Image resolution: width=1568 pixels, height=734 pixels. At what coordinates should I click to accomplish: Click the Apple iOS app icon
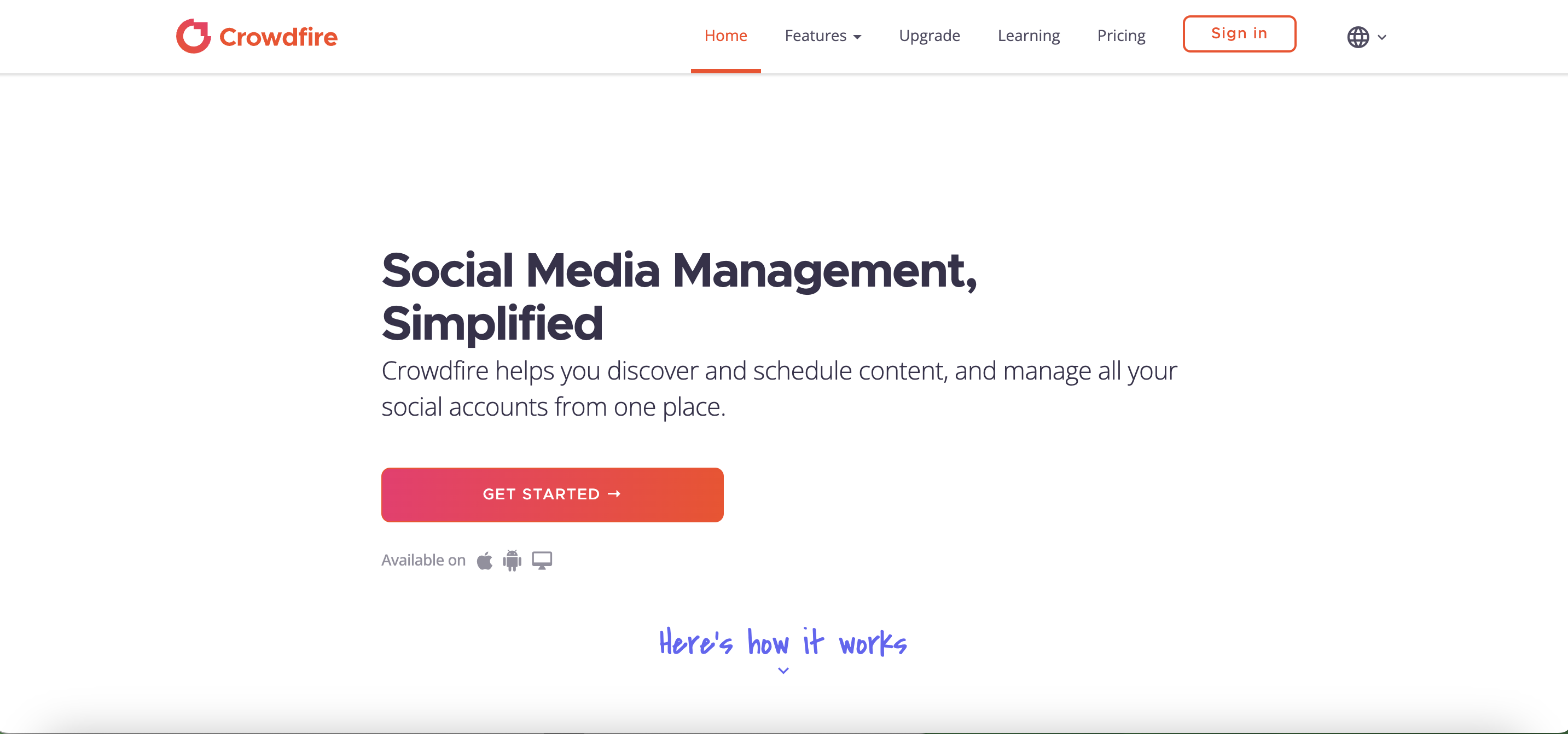pos(483,560)
